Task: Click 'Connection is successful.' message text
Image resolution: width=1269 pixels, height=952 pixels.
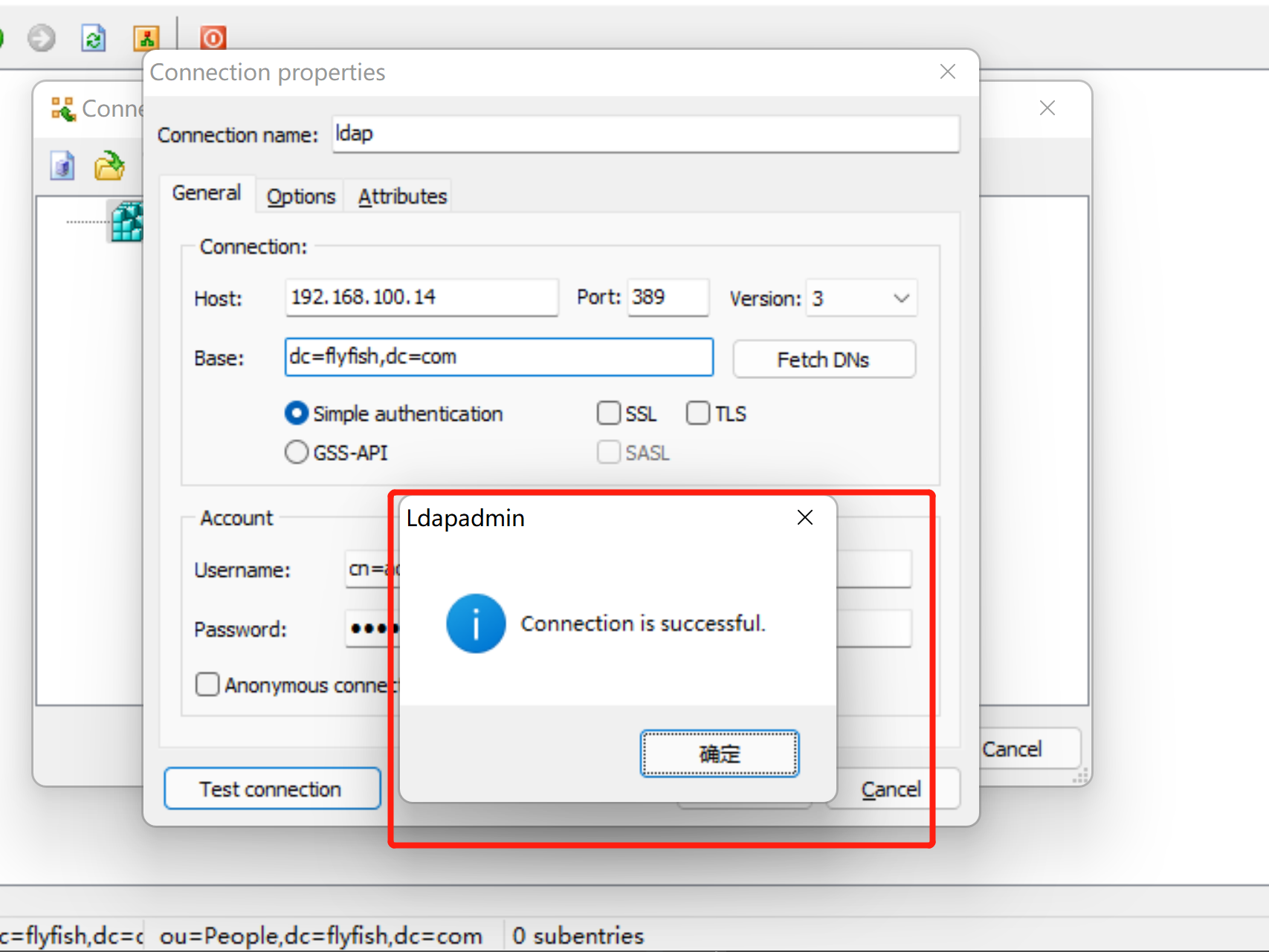Action: [643, 623]
